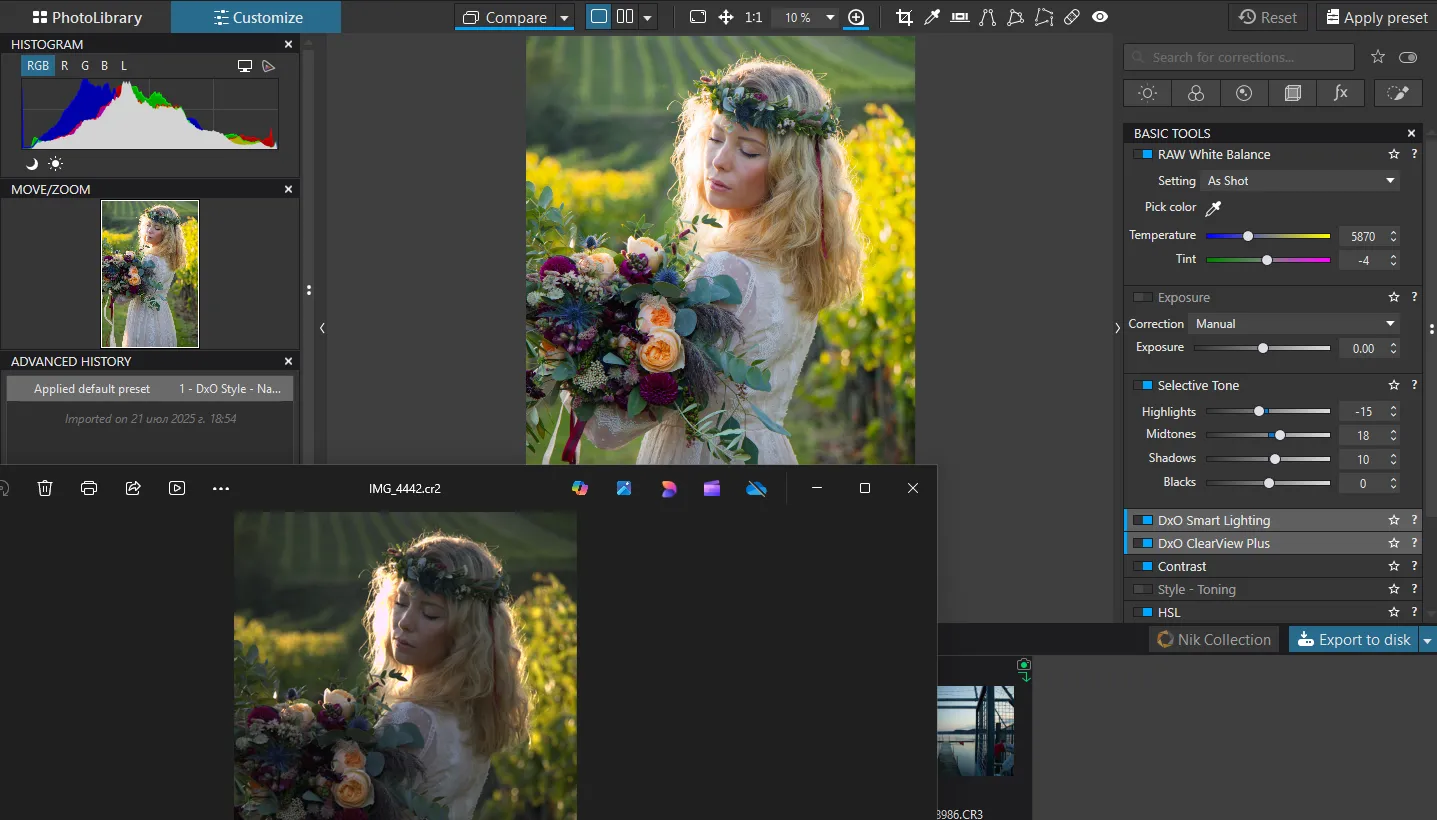Click the OneDrive icon in photo viewer
This screenshot has height=820, width=1437.
tap(756, 488)
